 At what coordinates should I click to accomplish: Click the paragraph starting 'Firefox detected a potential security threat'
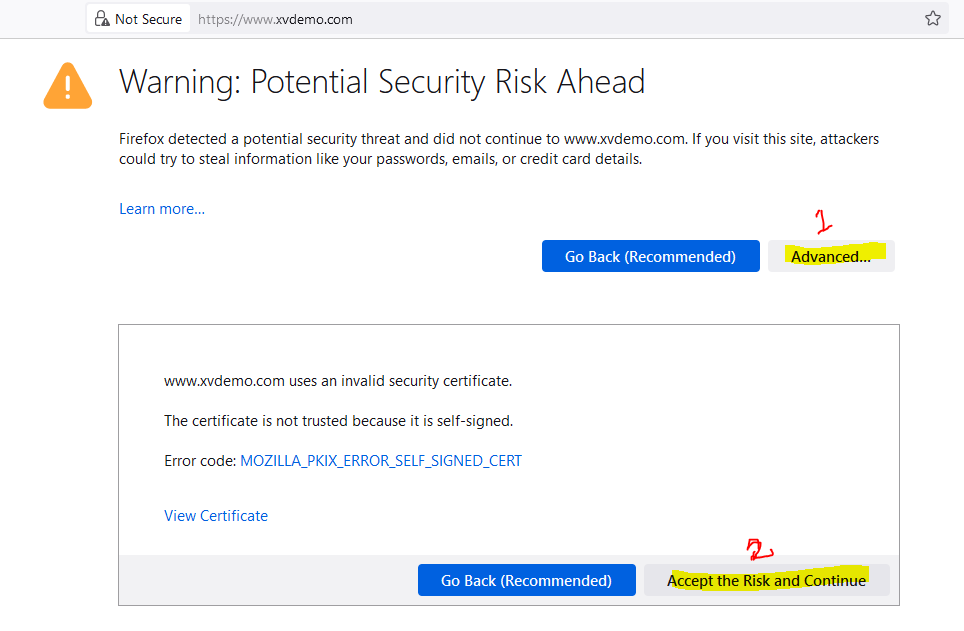click(x=499, y=149)
